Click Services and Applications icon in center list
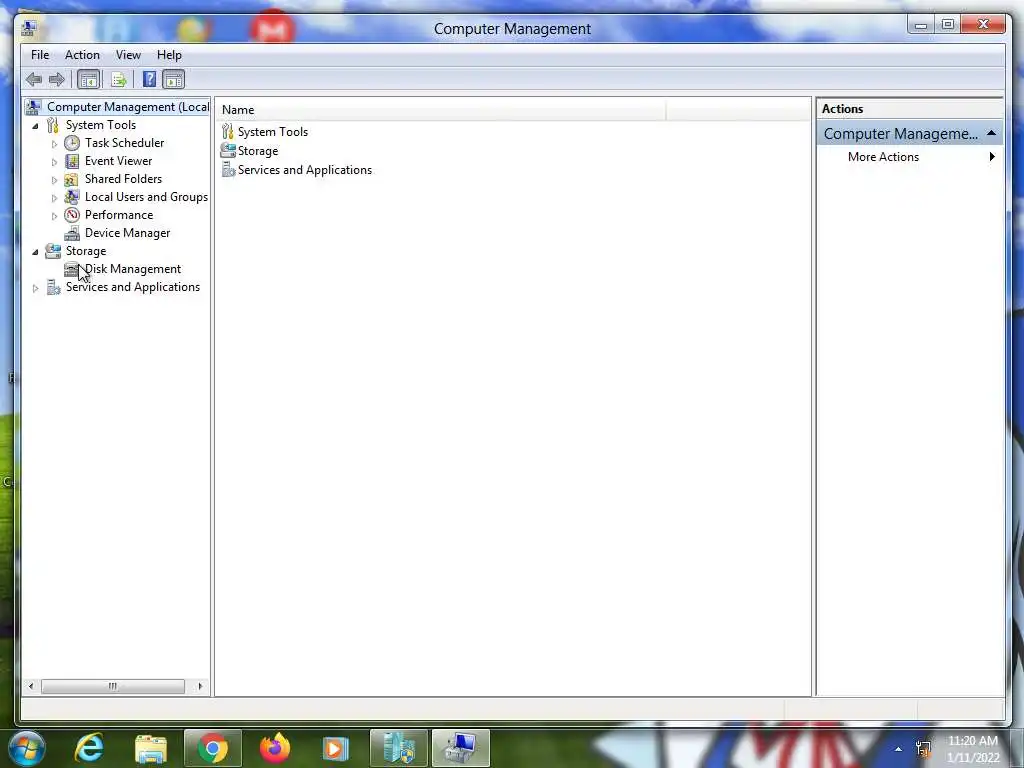This screenshot has width=1024, height=768. 228,170
